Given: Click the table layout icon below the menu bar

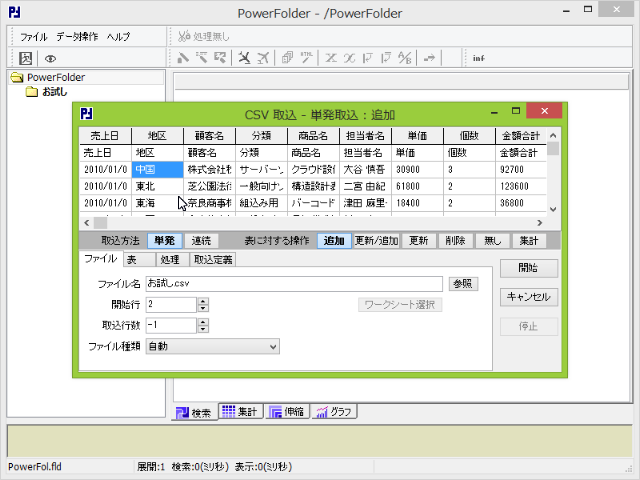Looking at the screenshot, I should pyautogui.click(x=25, y=58).
